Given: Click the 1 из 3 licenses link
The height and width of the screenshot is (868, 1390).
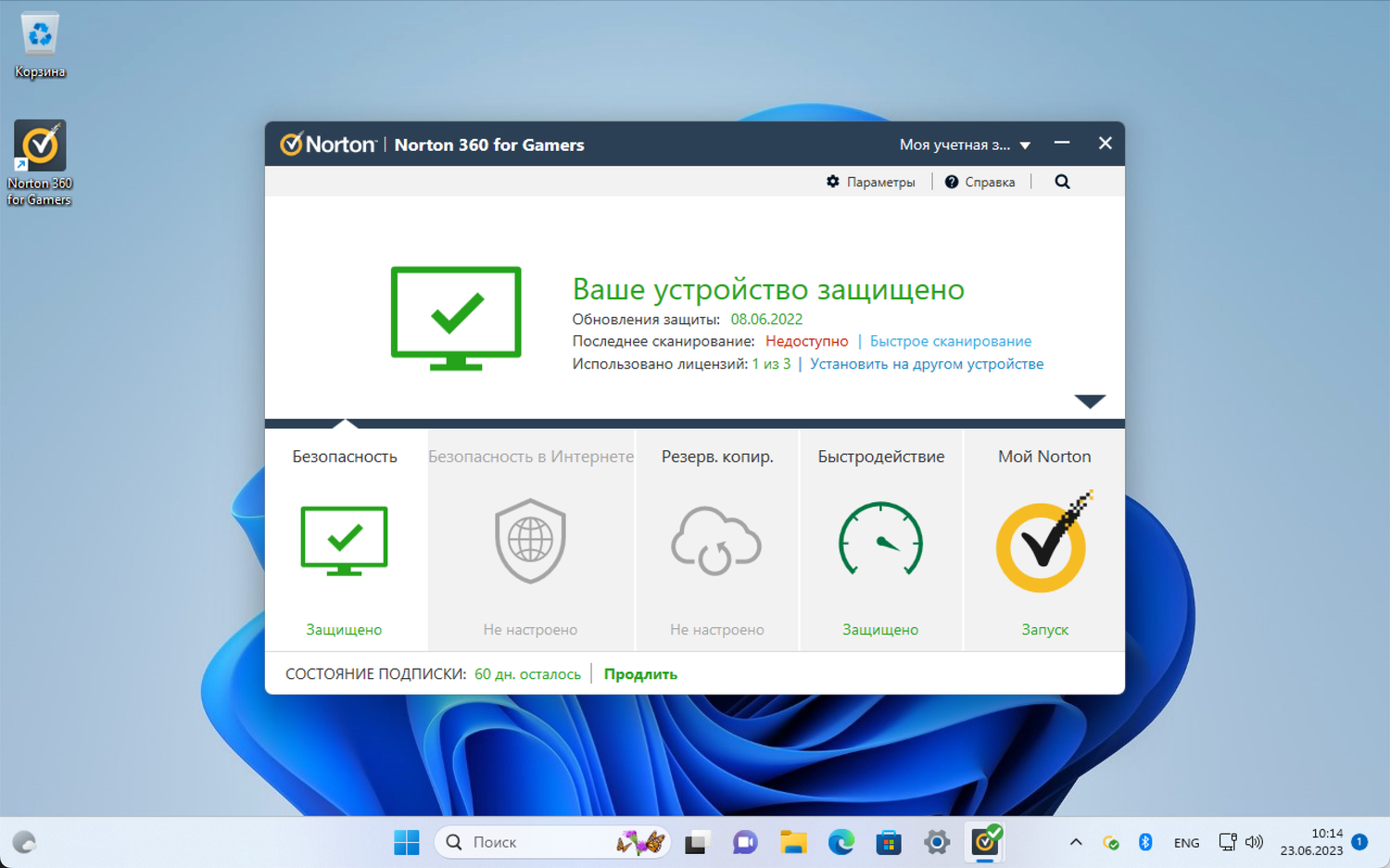Looking at the screenshot, I should [x=771, y=363].
